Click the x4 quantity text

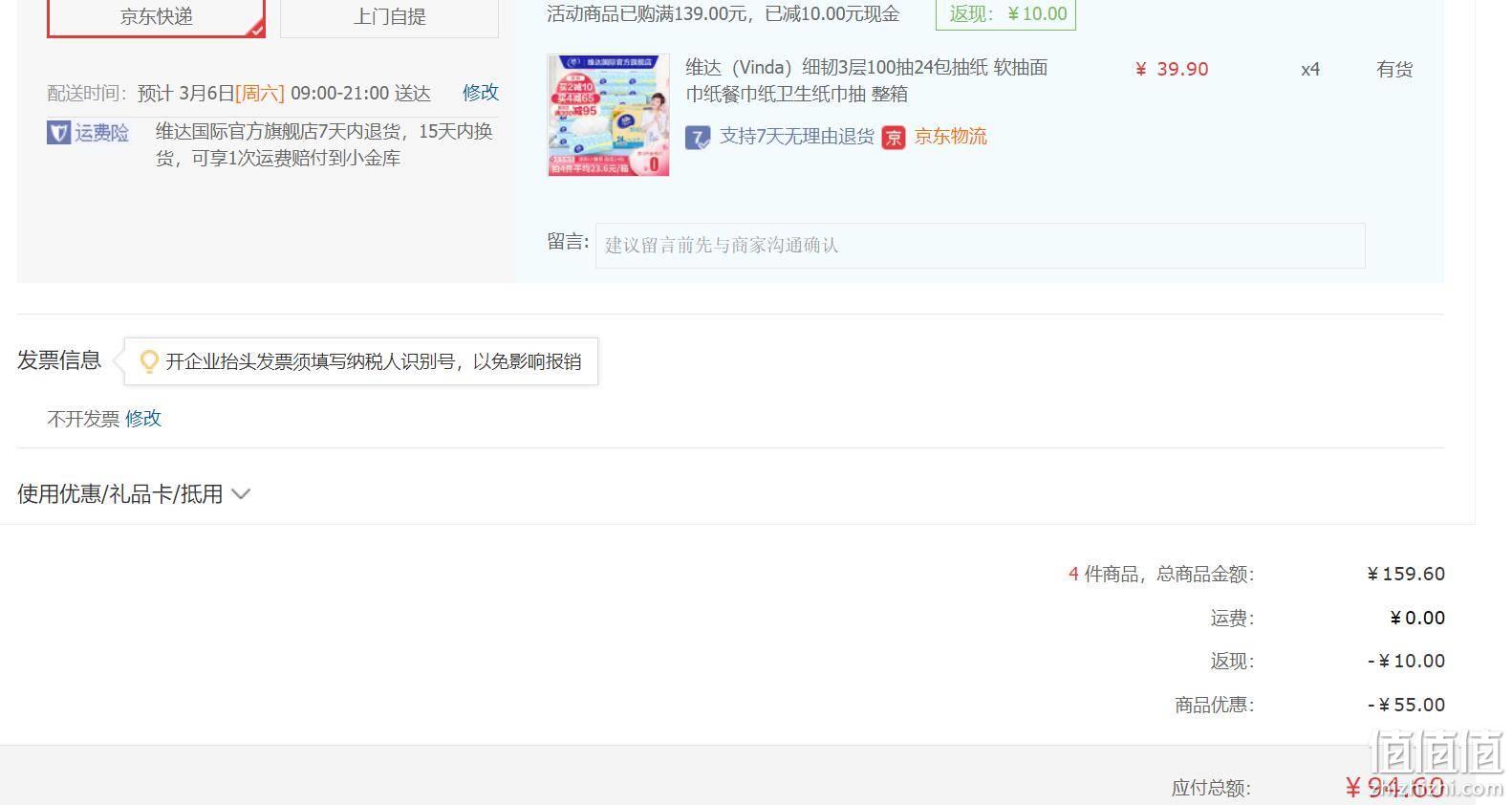[x=1310, y=70]
